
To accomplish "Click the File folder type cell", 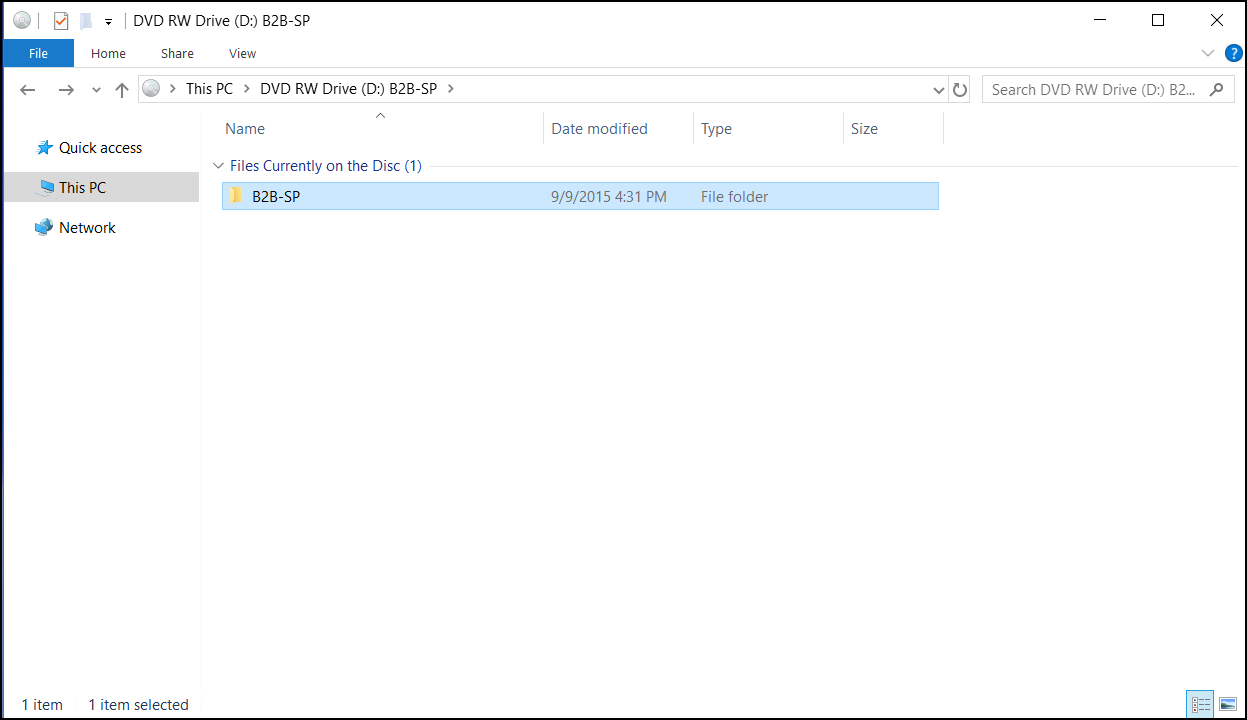I will (735, 197).
